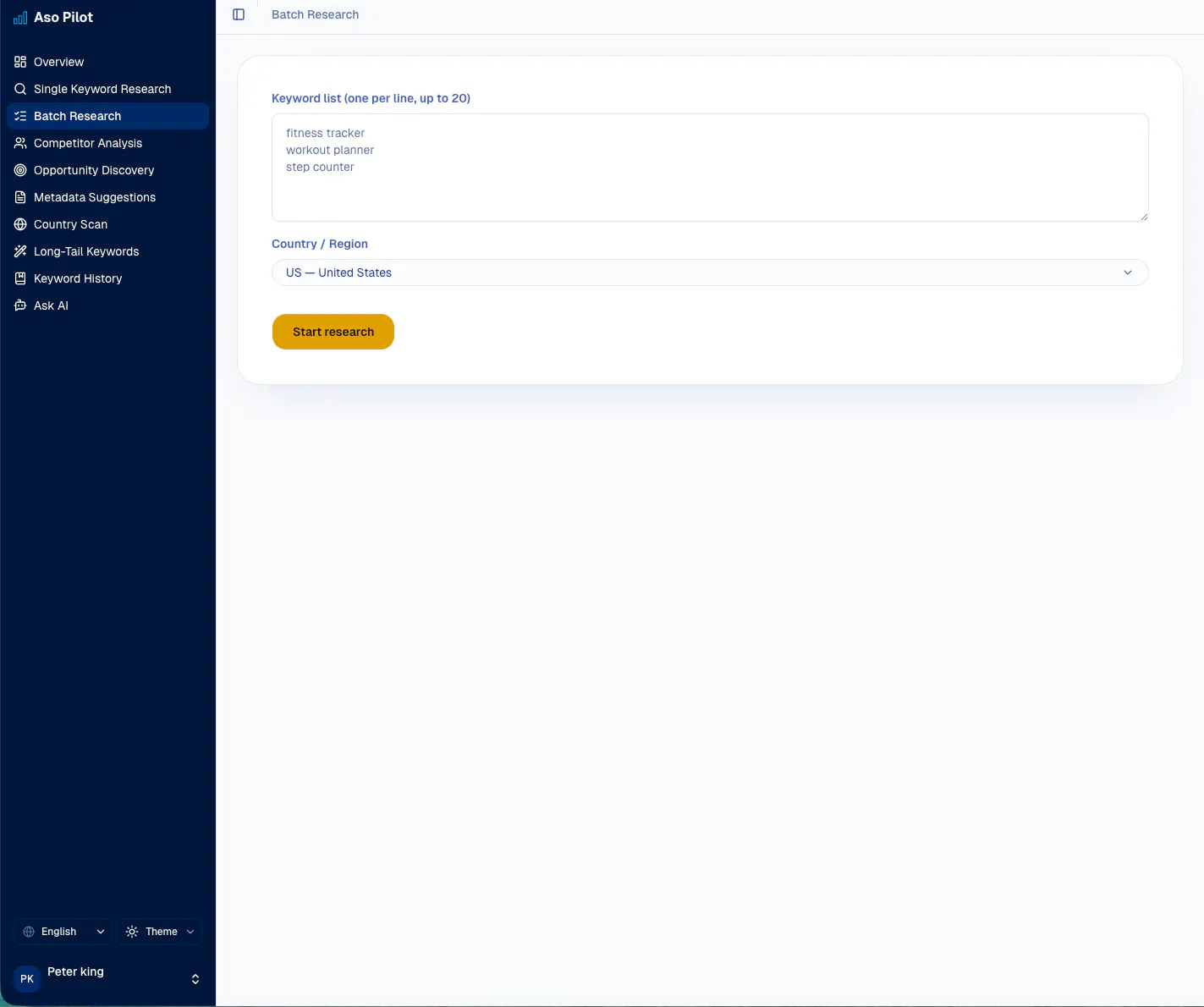Image resolution: width=1204 pixels, height=1007 pixels.
Task: Toggle sidebar with the panel icon
Action: (239, 14)
